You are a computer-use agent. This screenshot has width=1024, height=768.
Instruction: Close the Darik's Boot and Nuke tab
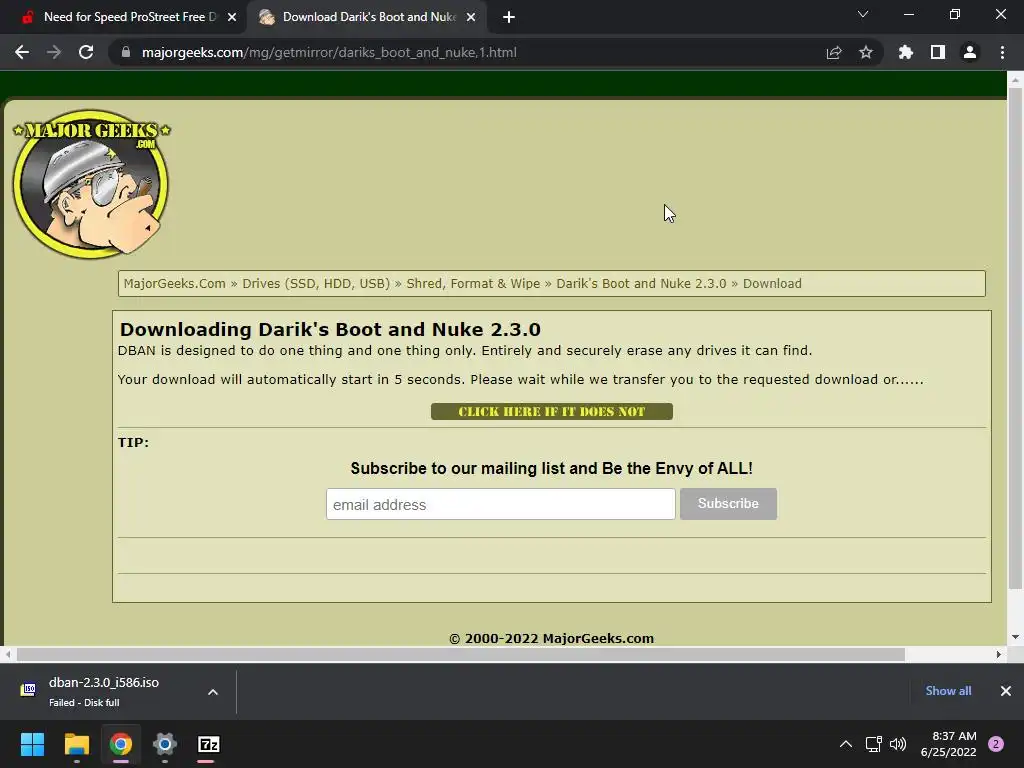471,17
